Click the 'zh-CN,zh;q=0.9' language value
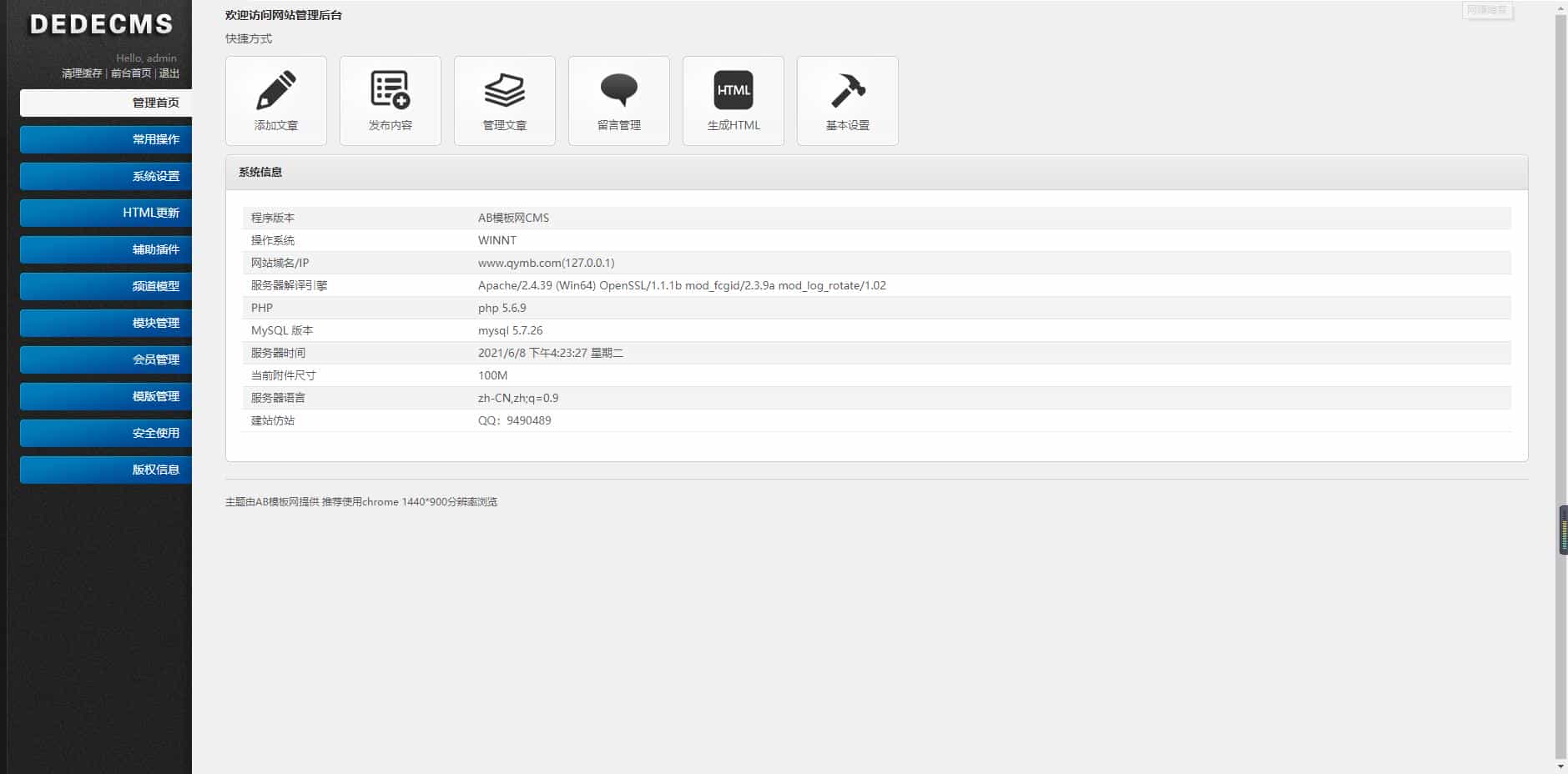This screenshot has height=774, width=1568. tap(518, 398)
